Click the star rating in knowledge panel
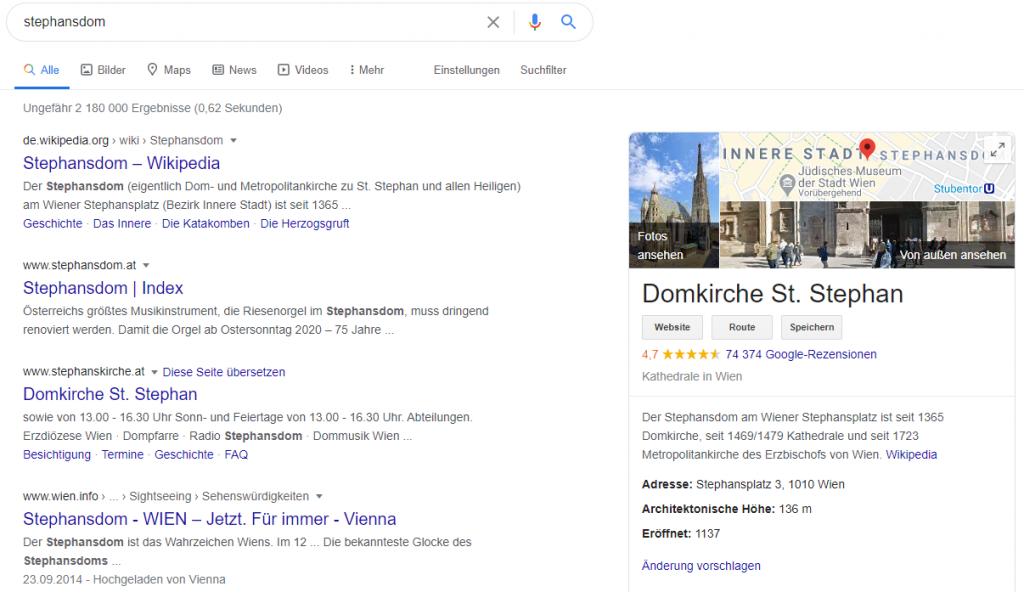The width and height of the screenshot is (1024, 592). (691, 354)
